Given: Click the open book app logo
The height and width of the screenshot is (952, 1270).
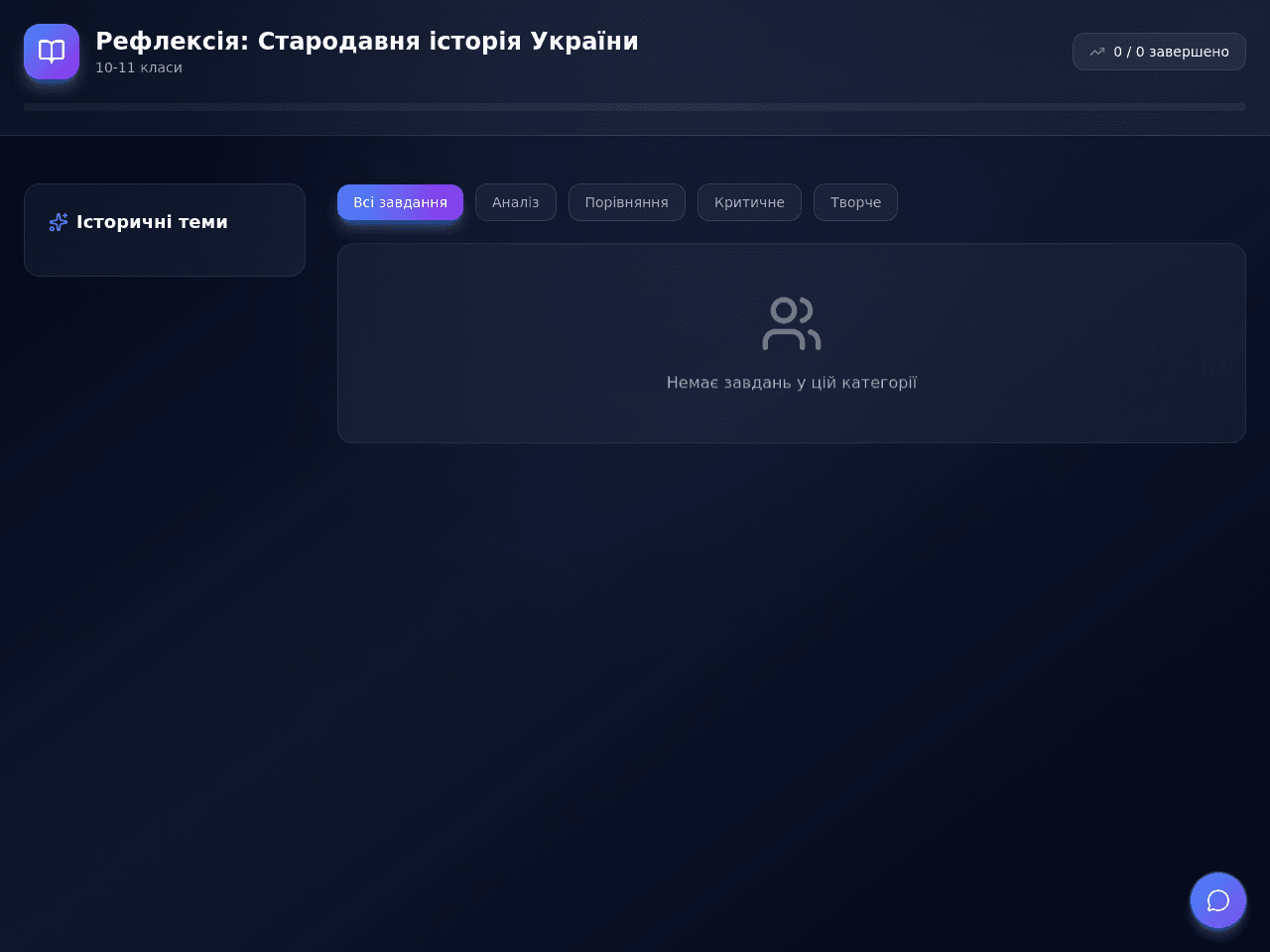Looking at the screenshot, I should (52, 52).
